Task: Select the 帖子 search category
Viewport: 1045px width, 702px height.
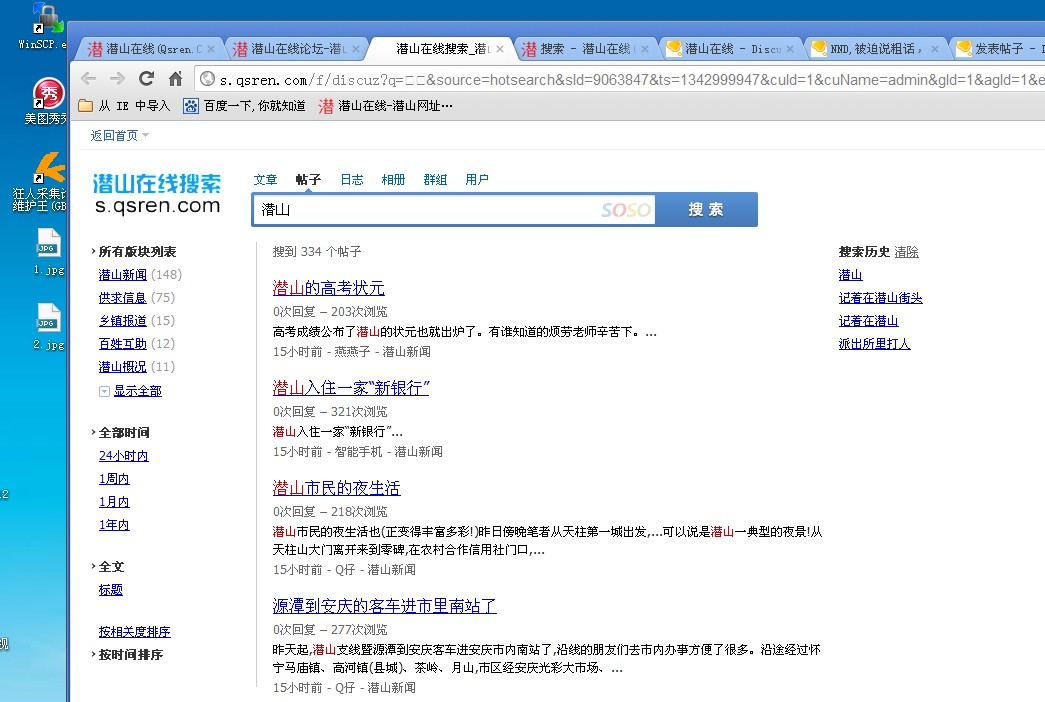Action: coord(308,179)
